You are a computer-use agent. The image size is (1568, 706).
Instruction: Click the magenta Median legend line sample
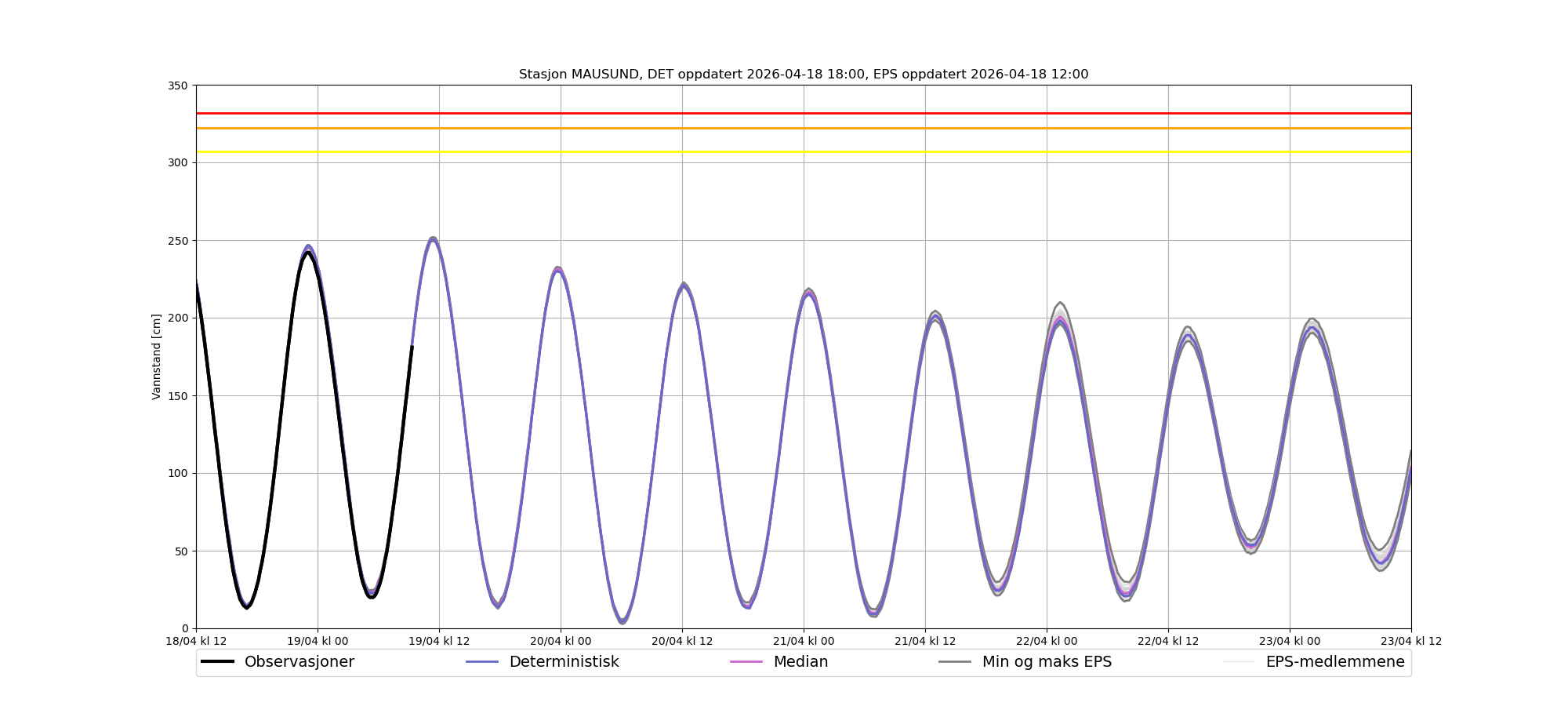746,662
